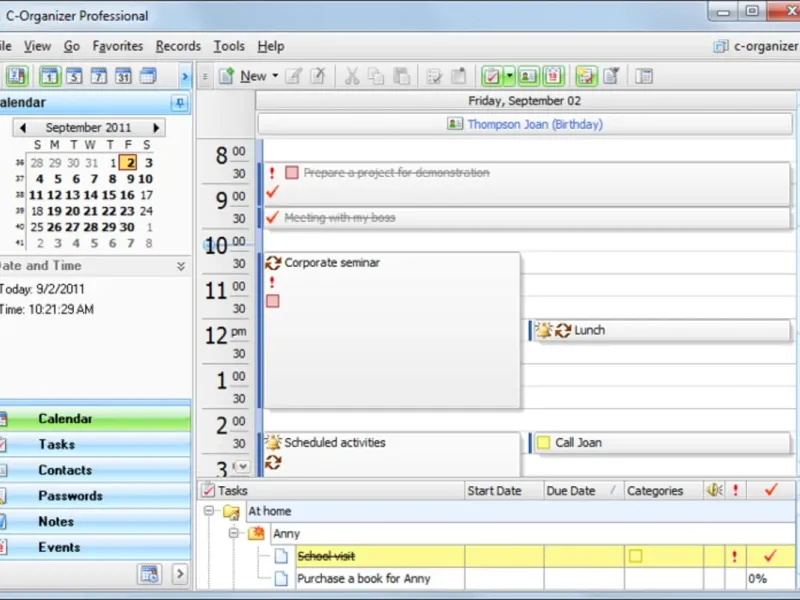Viewport: 800px width, 600px height.
Task: Select today's date 2 in mini calendar
Action: pos(130,163)
